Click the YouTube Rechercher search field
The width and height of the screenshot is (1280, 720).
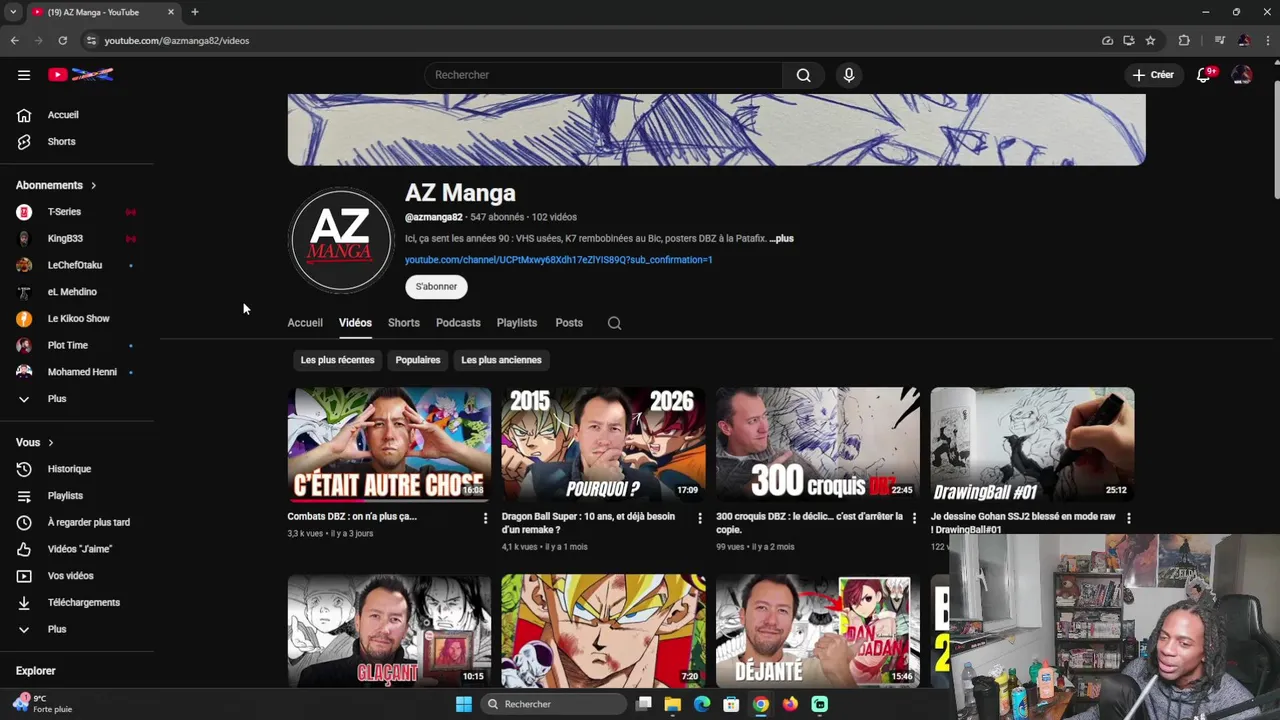(x=603, y=75)
